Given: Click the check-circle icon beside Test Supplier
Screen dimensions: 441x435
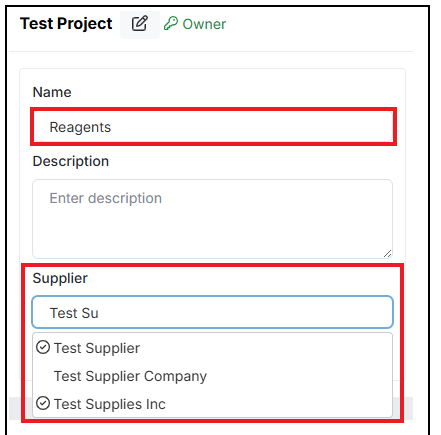Looking at the screenshot, I should point(43,347).
